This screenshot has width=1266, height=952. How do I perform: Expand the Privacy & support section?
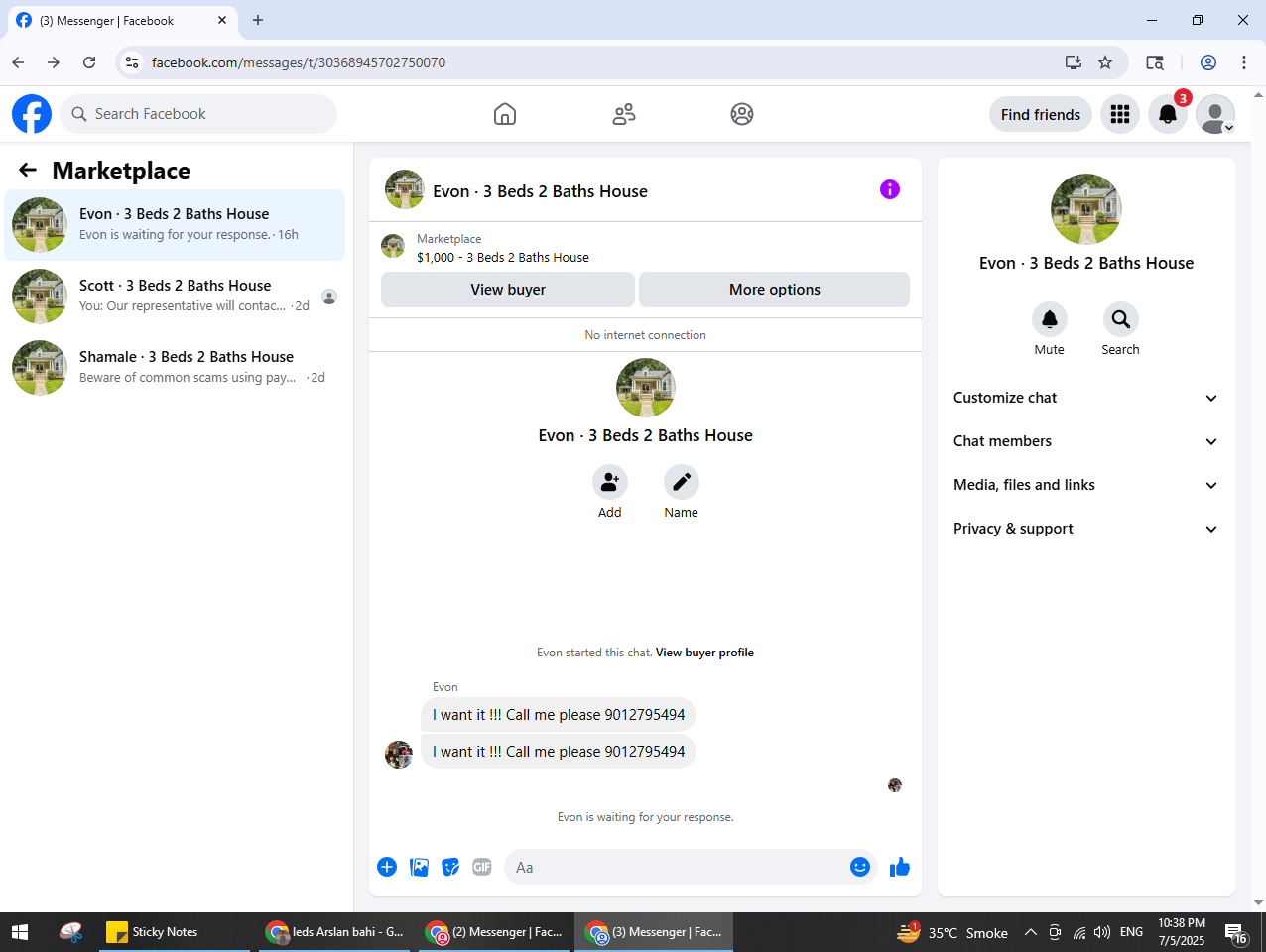(1086, 529)
